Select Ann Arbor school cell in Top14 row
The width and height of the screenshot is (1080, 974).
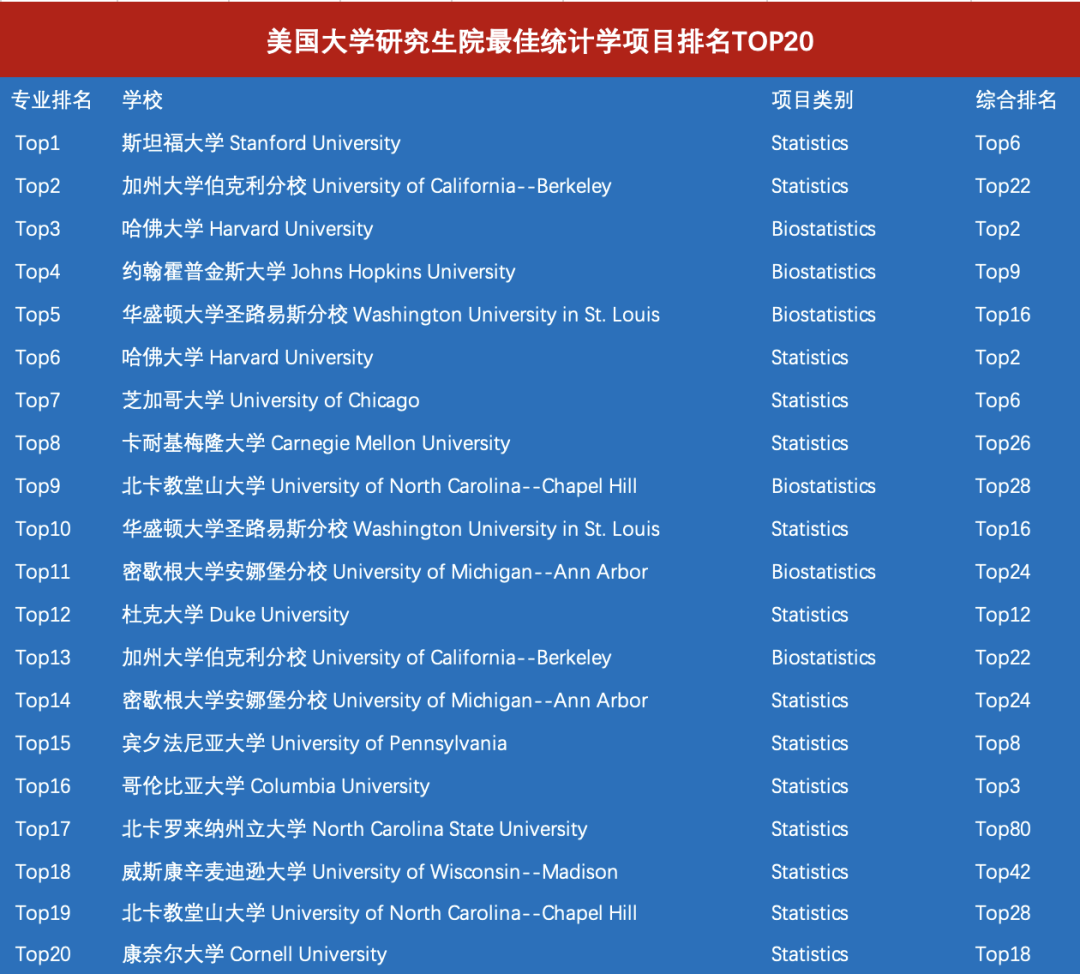click(385, 701)
